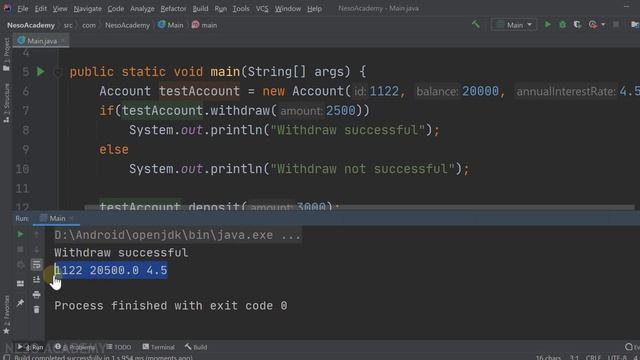Click the CRLF line separator in status bar
The image size is (640, 360).
(593, 357)
